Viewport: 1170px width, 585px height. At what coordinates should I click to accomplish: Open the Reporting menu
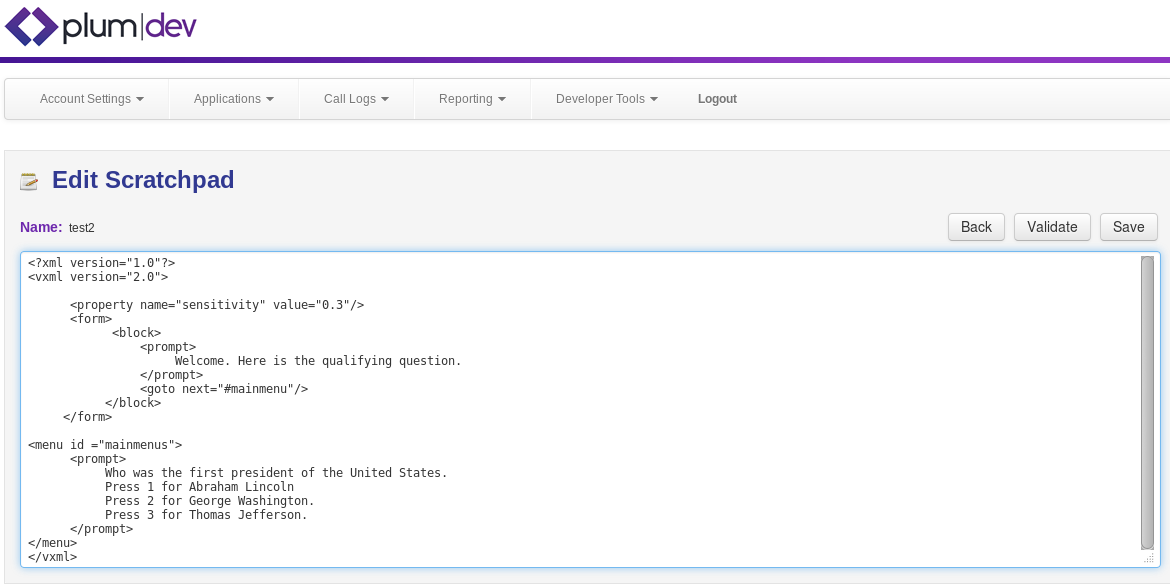click(472, 99)
